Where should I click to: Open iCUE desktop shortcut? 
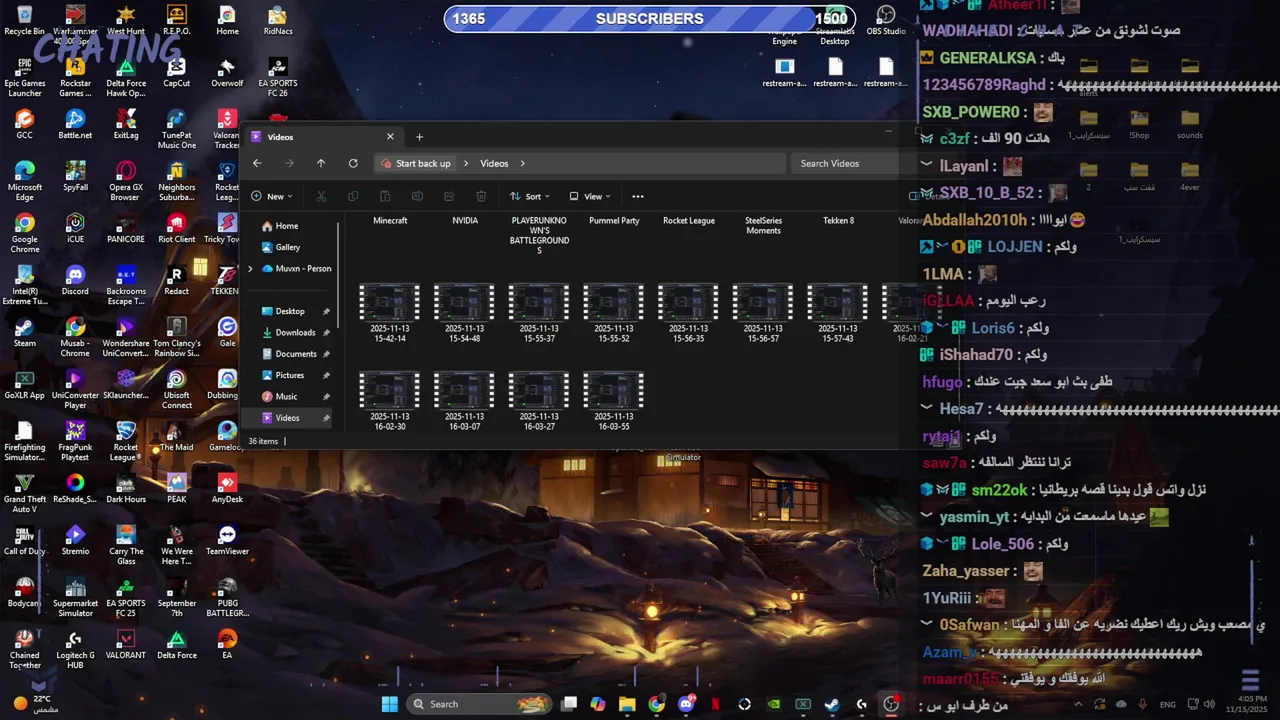point(75,228)
